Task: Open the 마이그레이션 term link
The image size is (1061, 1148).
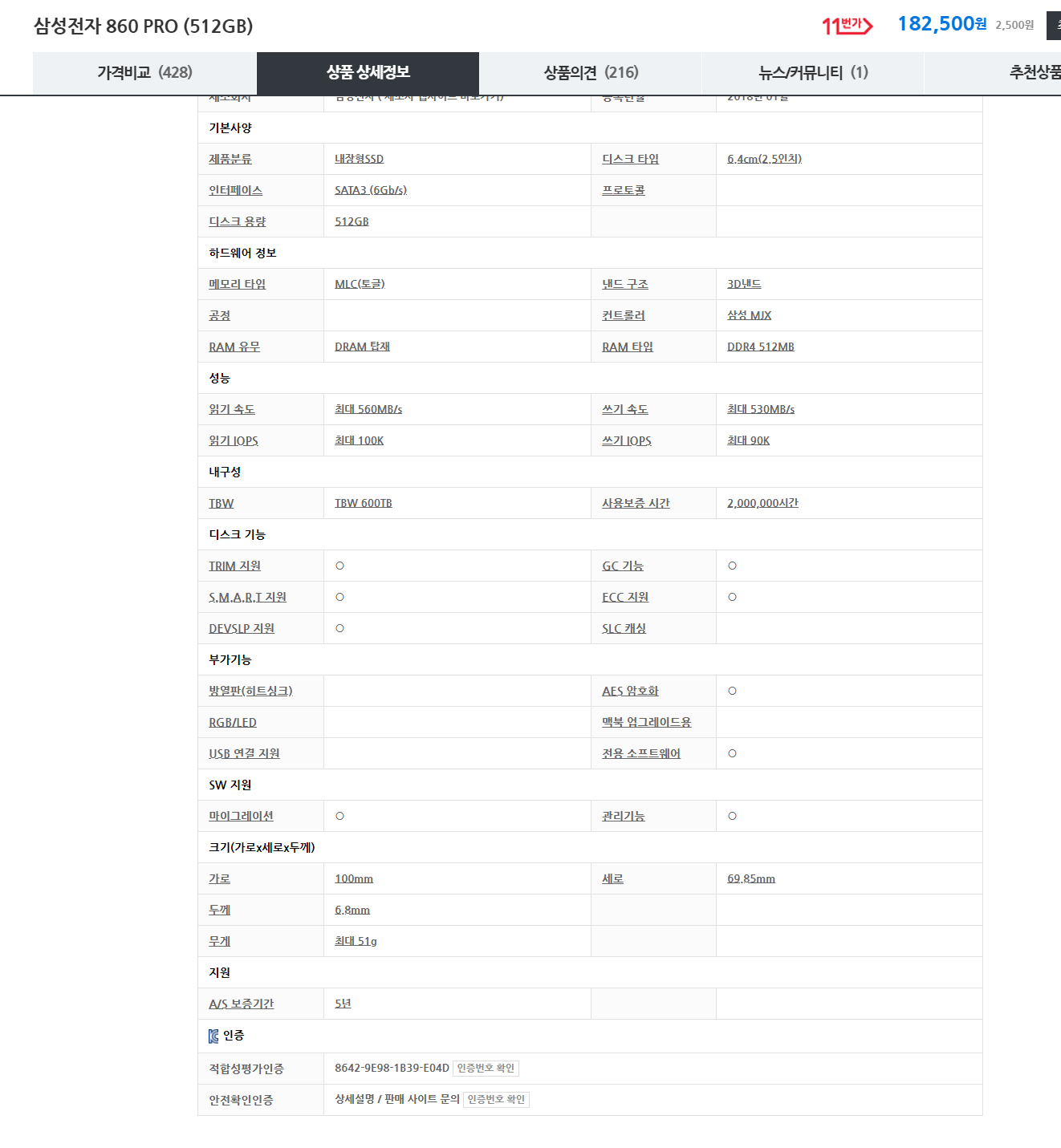Action: 241,816
